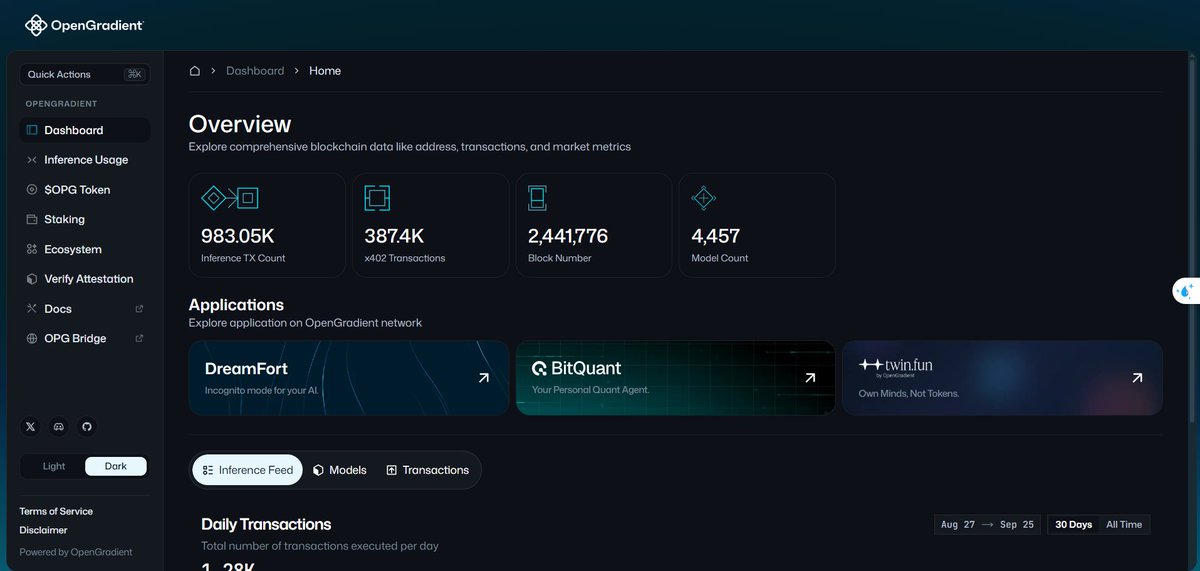Viewport: 1200px width, 571px height.
Task: Click the 2,441,776 block number value
Action: click(x=568, y=236)
